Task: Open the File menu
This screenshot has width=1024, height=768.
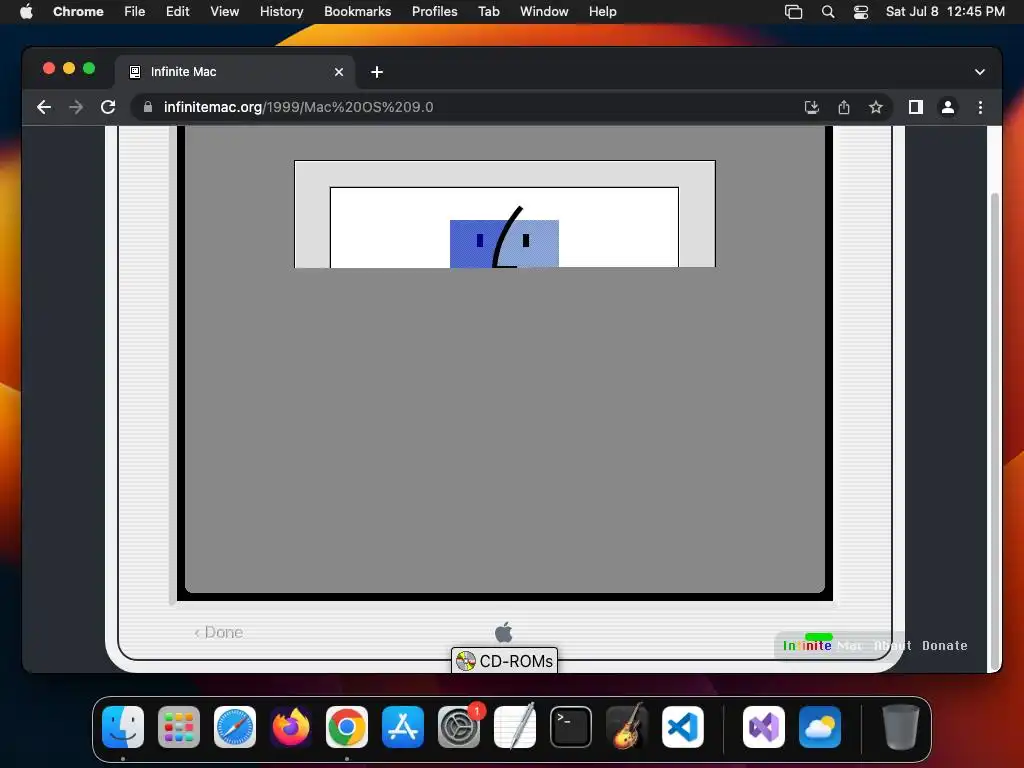Action: point(135,11)
